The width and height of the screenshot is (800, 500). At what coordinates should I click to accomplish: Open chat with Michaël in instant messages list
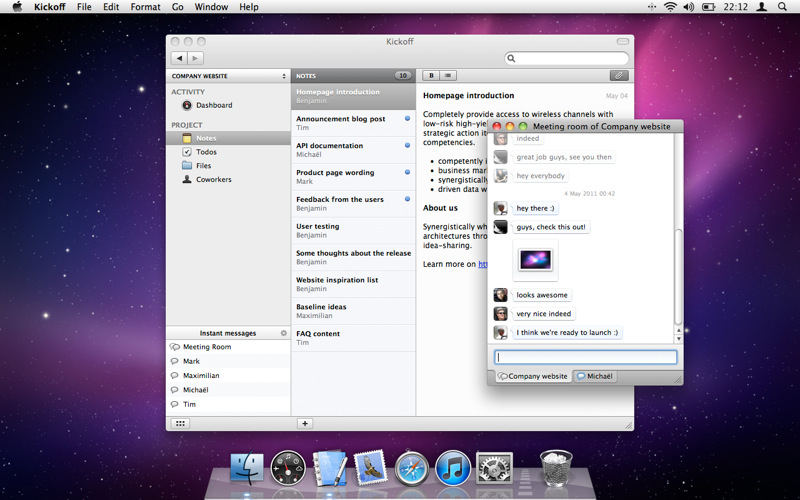pyautogui.click(x=228, y=390)
